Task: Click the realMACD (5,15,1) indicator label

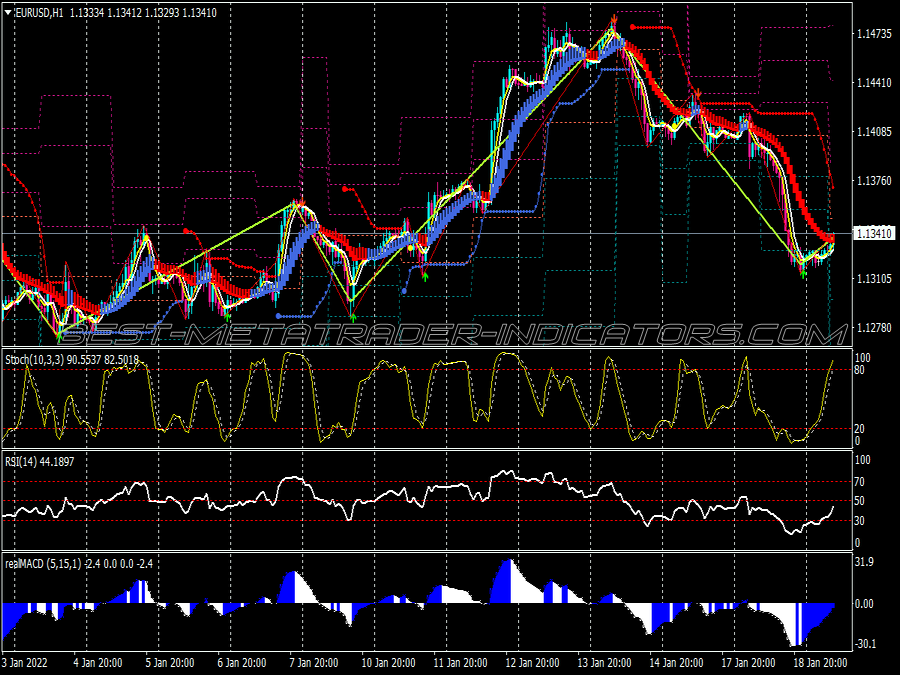Action: coord(43,564)
